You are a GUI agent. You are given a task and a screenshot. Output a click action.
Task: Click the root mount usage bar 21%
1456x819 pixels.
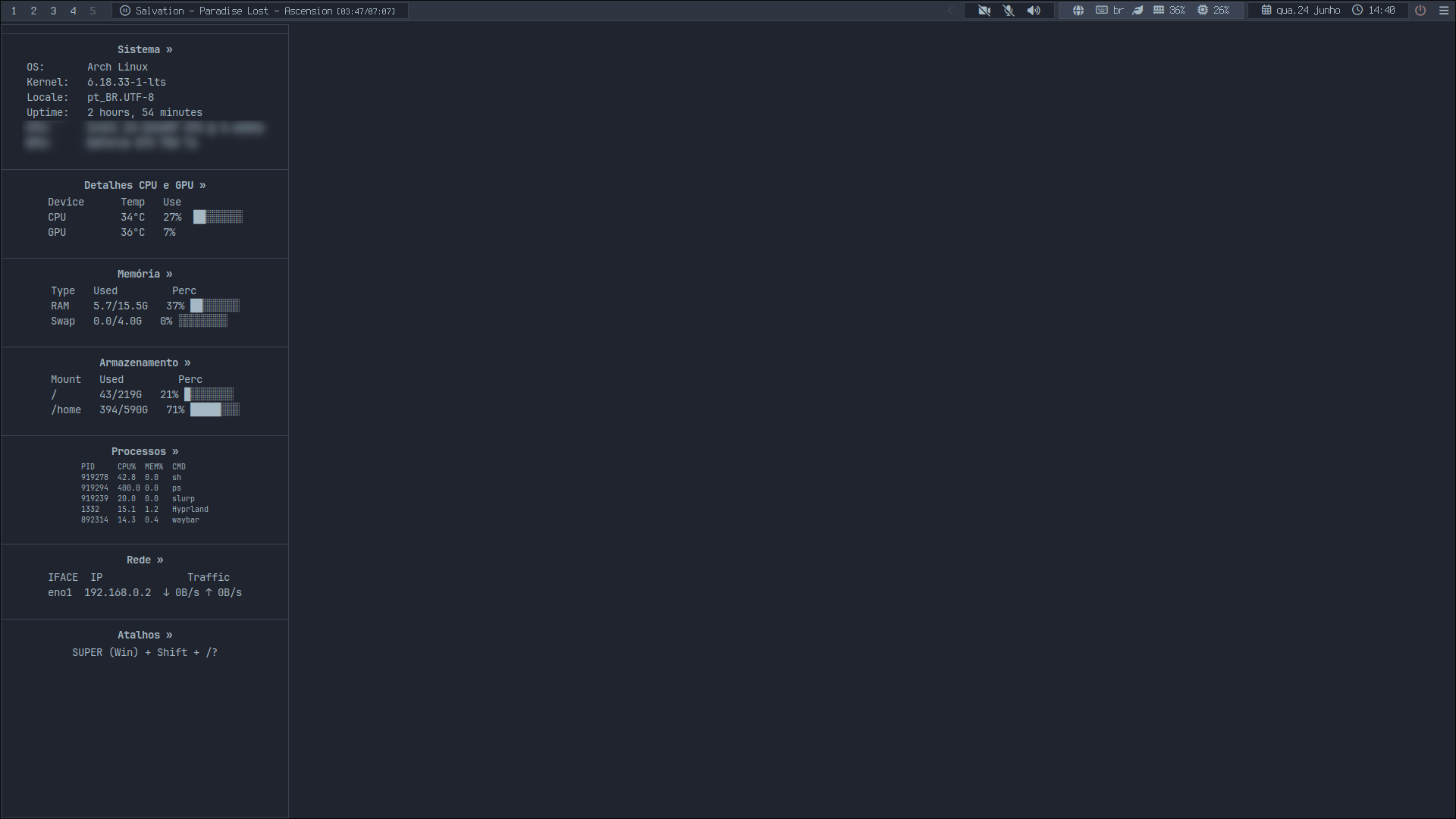click(209, 394)
